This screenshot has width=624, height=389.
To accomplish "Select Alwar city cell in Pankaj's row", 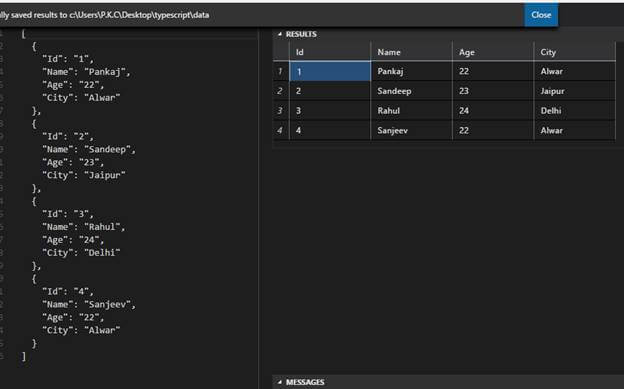I will pos(575,71).
